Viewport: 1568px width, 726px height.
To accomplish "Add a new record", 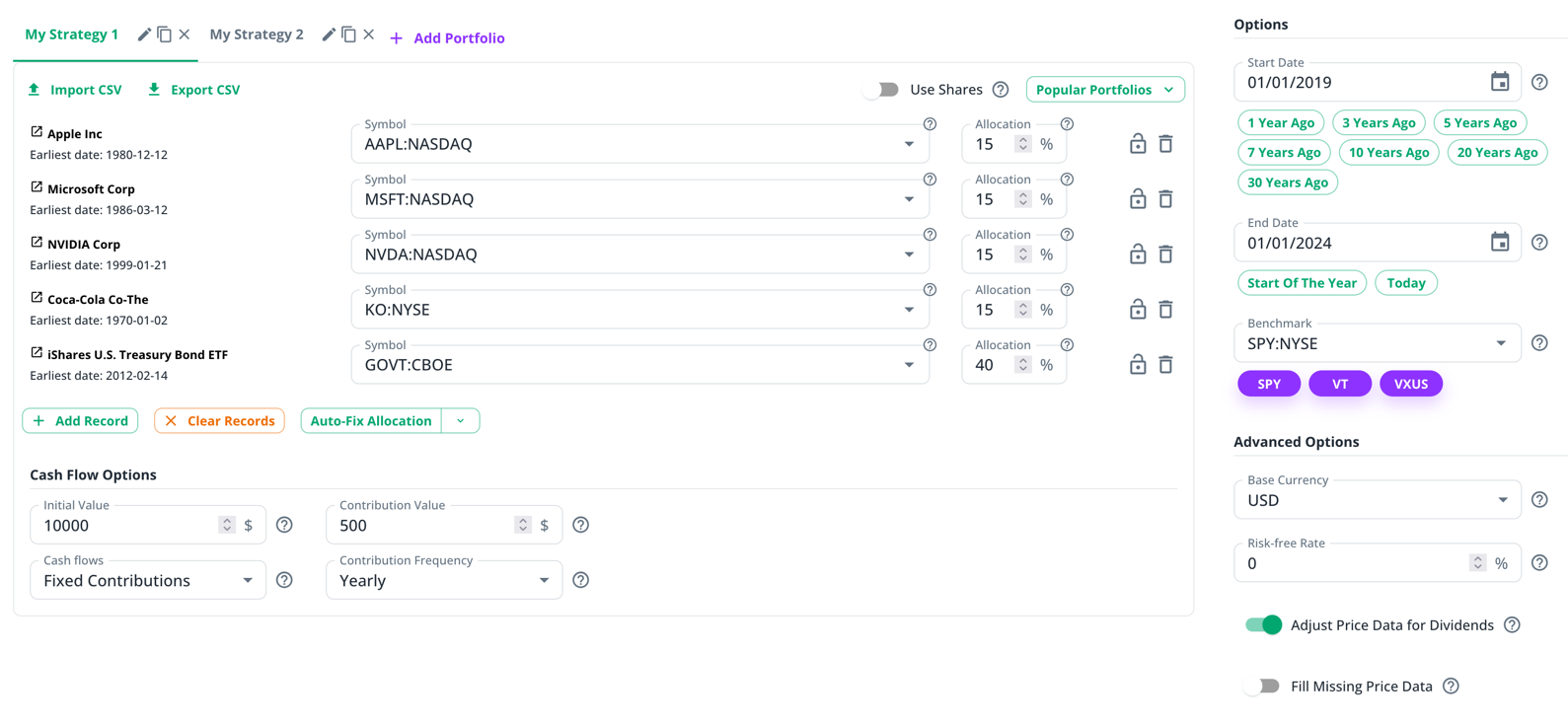I will click(80, 421).
